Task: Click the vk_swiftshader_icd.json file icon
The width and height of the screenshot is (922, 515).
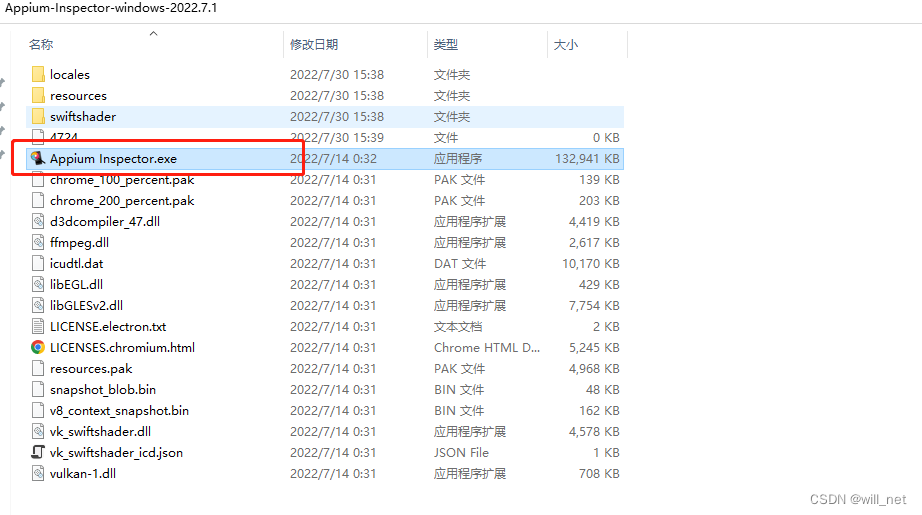Action: click(38, 452)
